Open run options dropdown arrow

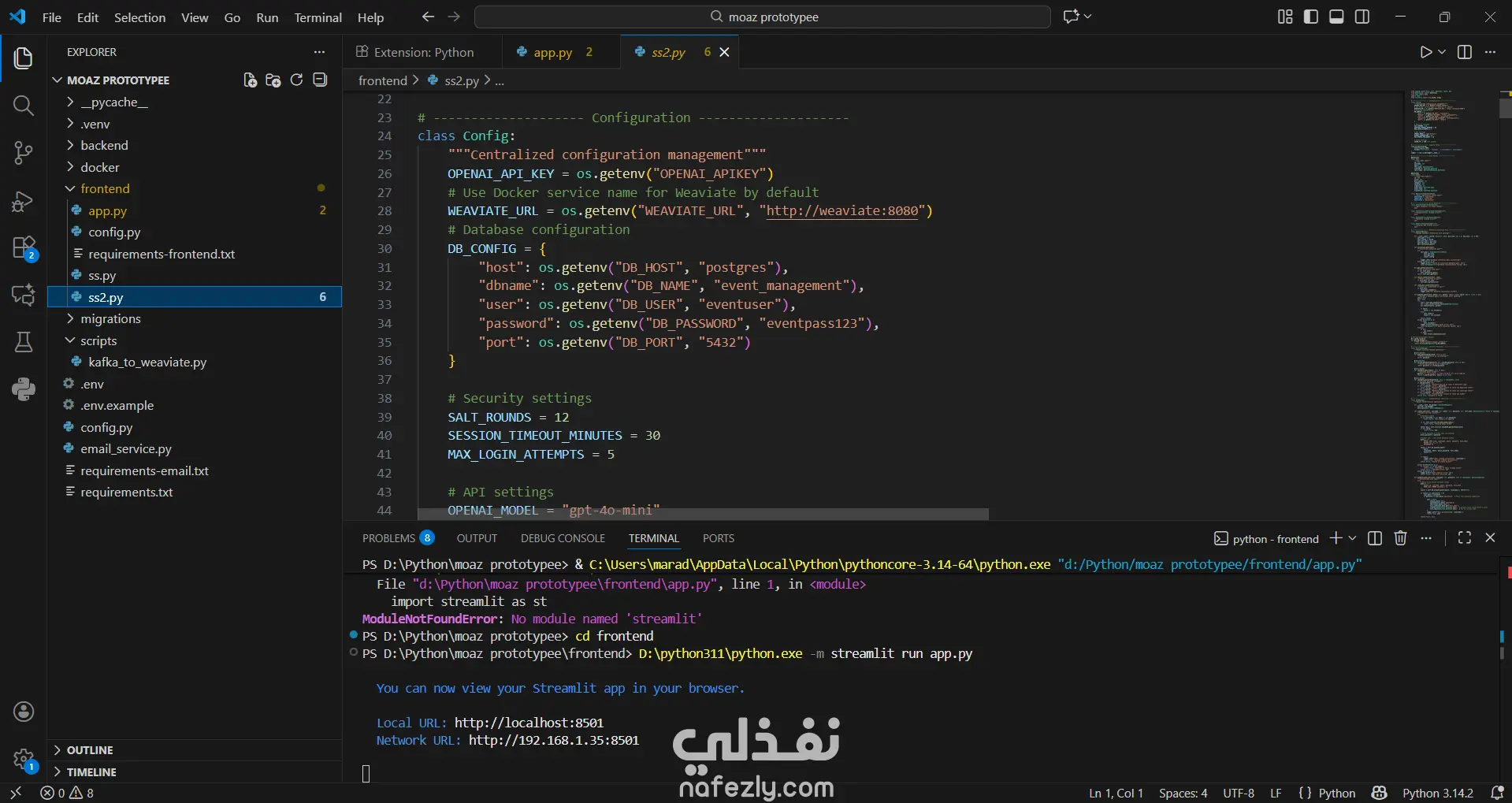click(x=1442, y=52)
